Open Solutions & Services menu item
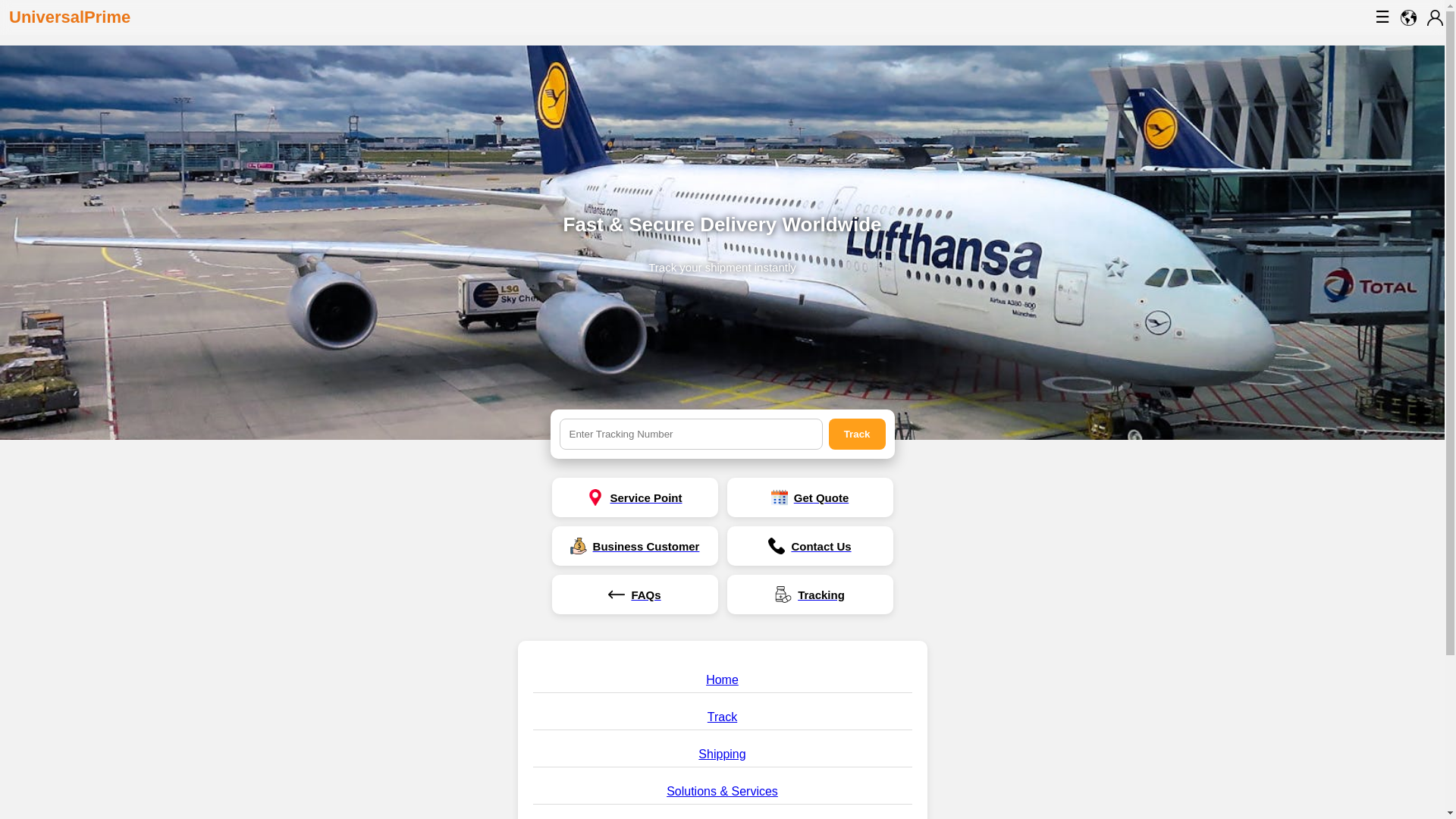This screenshot has height=819, width=1456. pyautogui.click(x=722, y=791)
